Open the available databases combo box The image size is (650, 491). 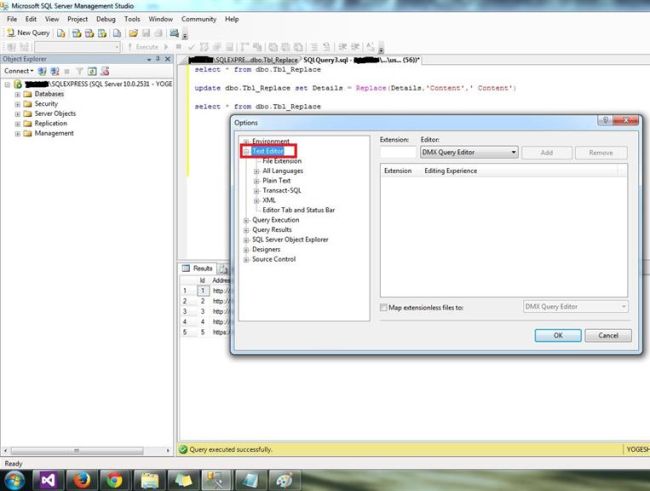click(x=78, y=47)
